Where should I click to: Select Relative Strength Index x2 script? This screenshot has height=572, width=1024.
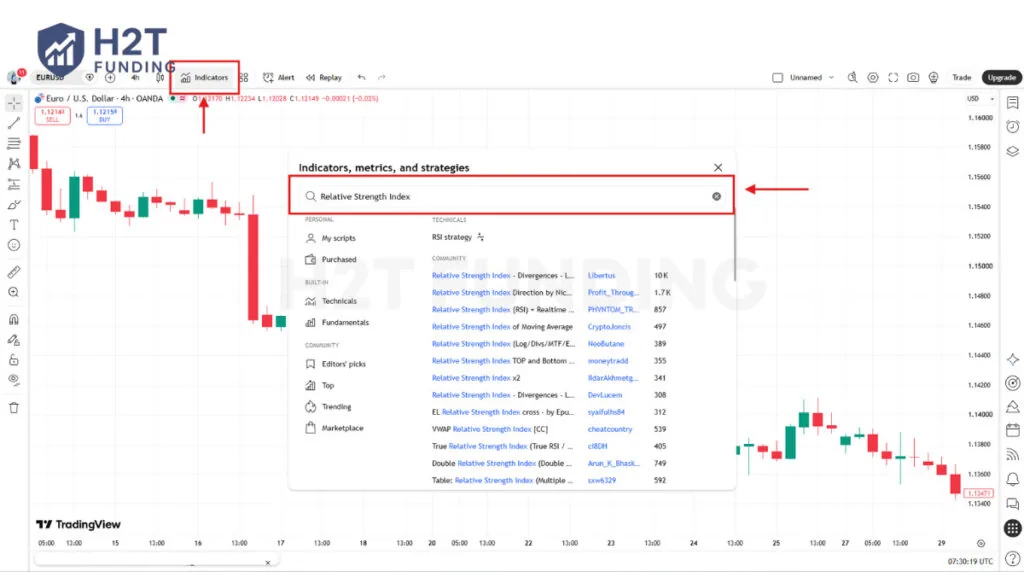[476, 378]
